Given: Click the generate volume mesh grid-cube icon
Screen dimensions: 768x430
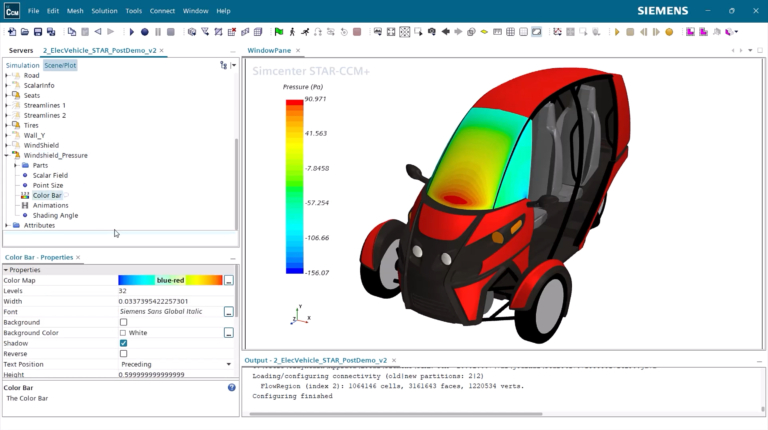Looking at the screenshot, I should pyautogui.click(x=258, y=32).
